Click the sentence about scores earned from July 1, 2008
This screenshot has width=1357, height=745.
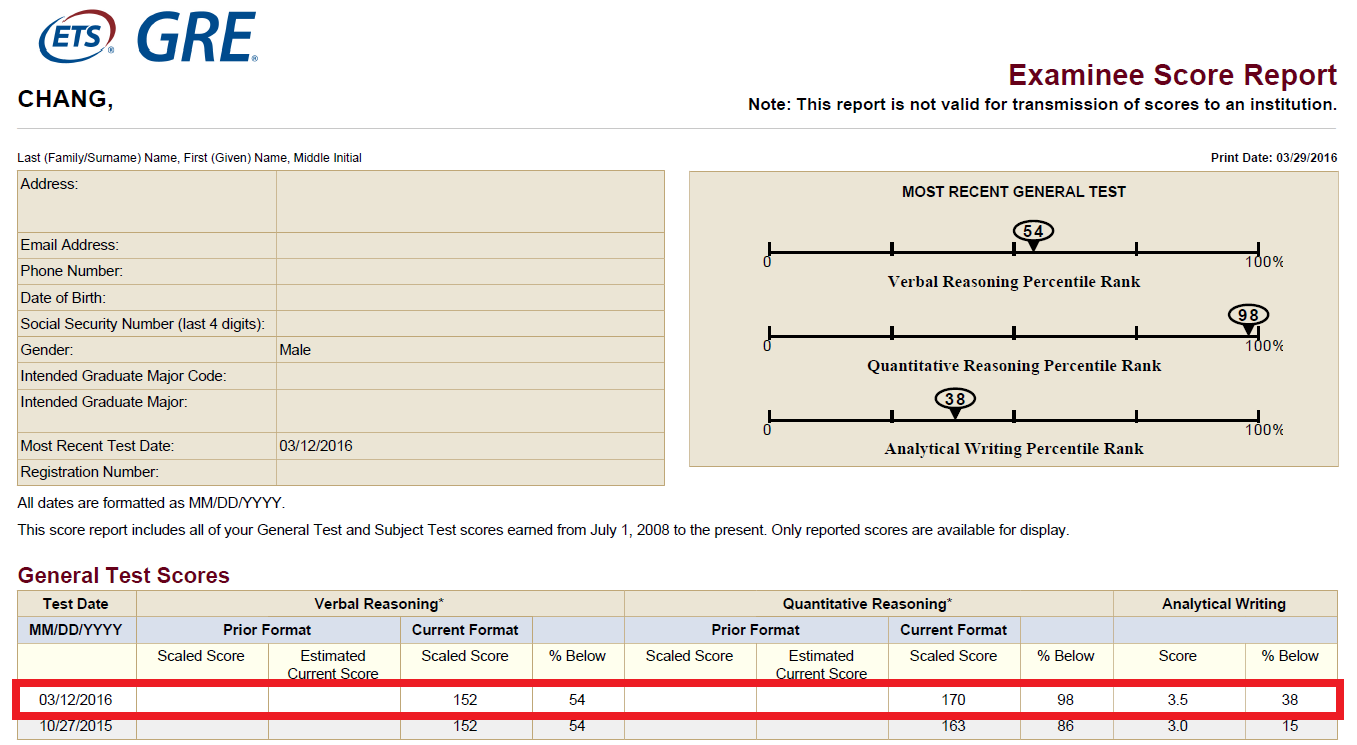tap(543, 530)
